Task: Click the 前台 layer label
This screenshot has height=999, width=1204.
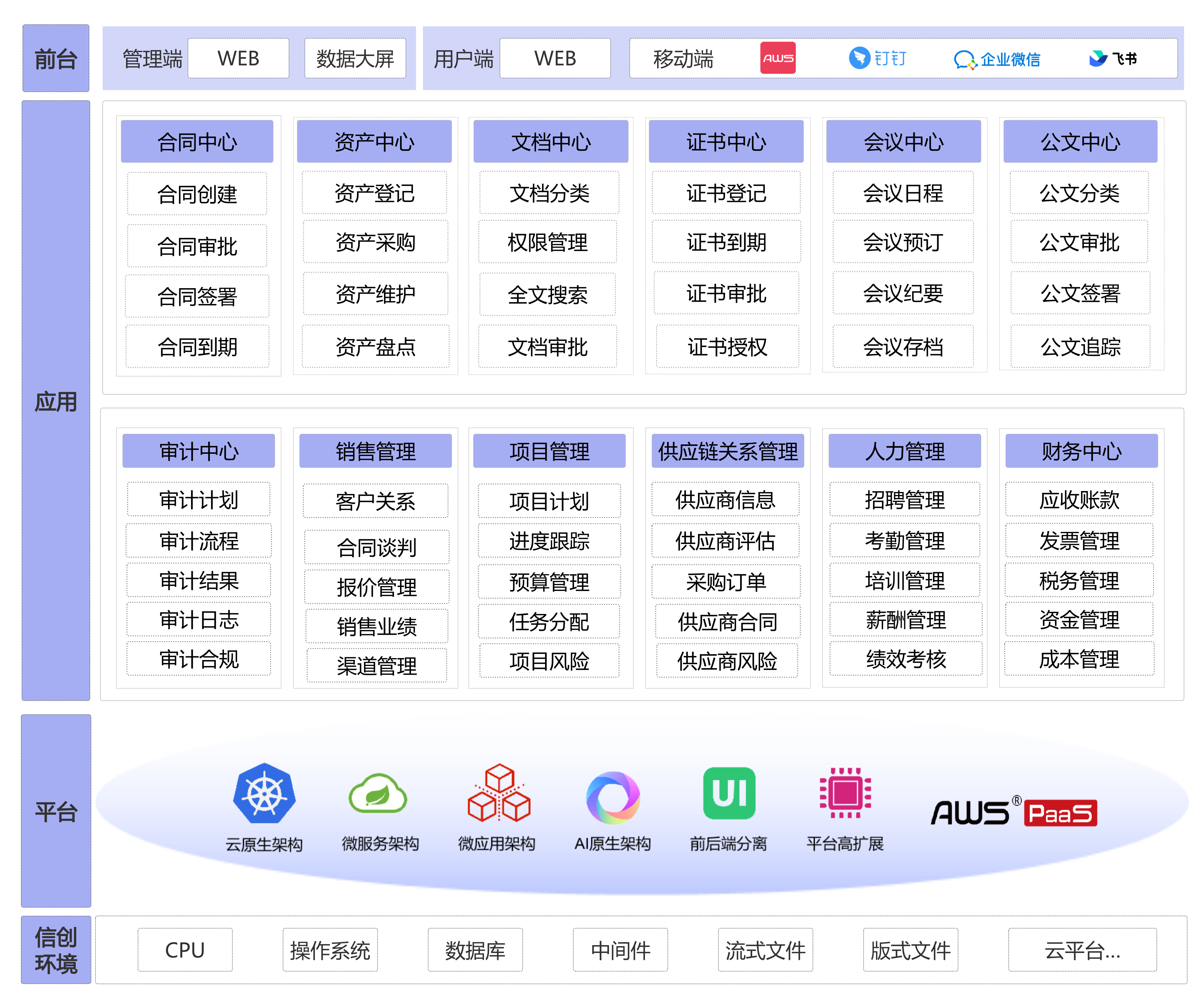Action: point(56,58)
